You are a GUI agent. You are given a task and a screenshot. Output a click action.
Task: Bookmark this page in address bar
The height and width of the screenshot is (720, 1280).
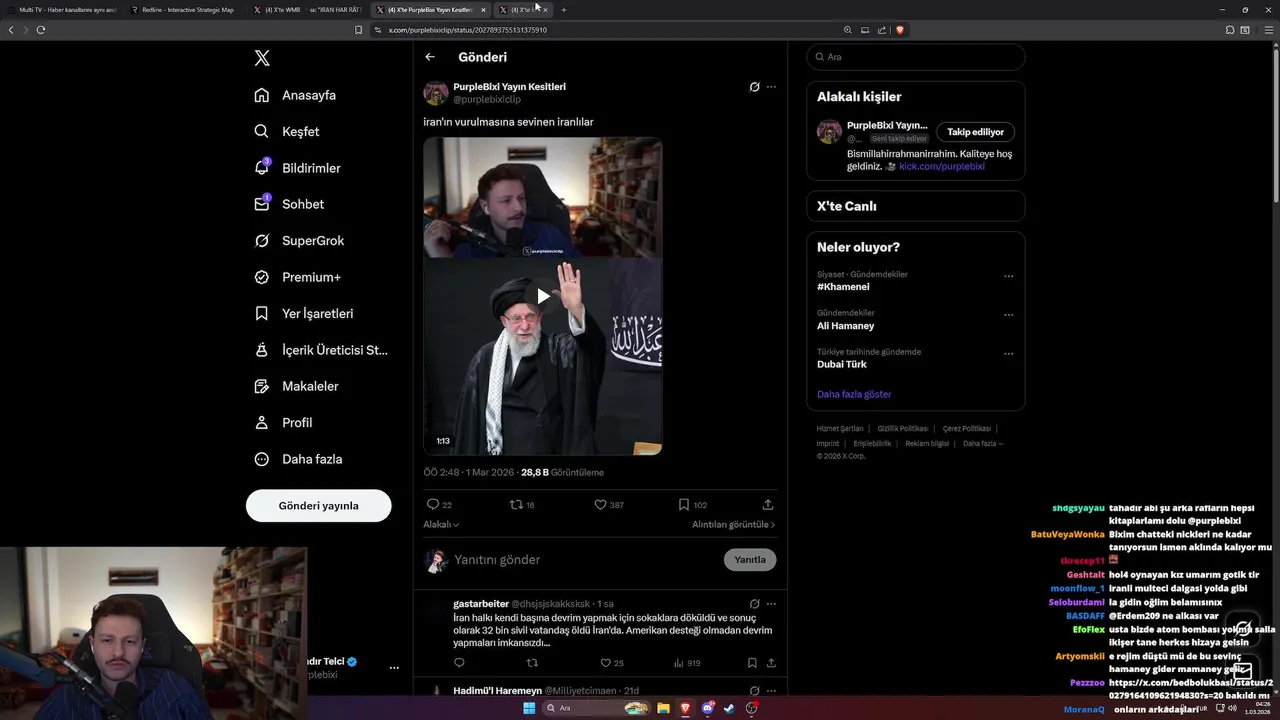point(358,30)
